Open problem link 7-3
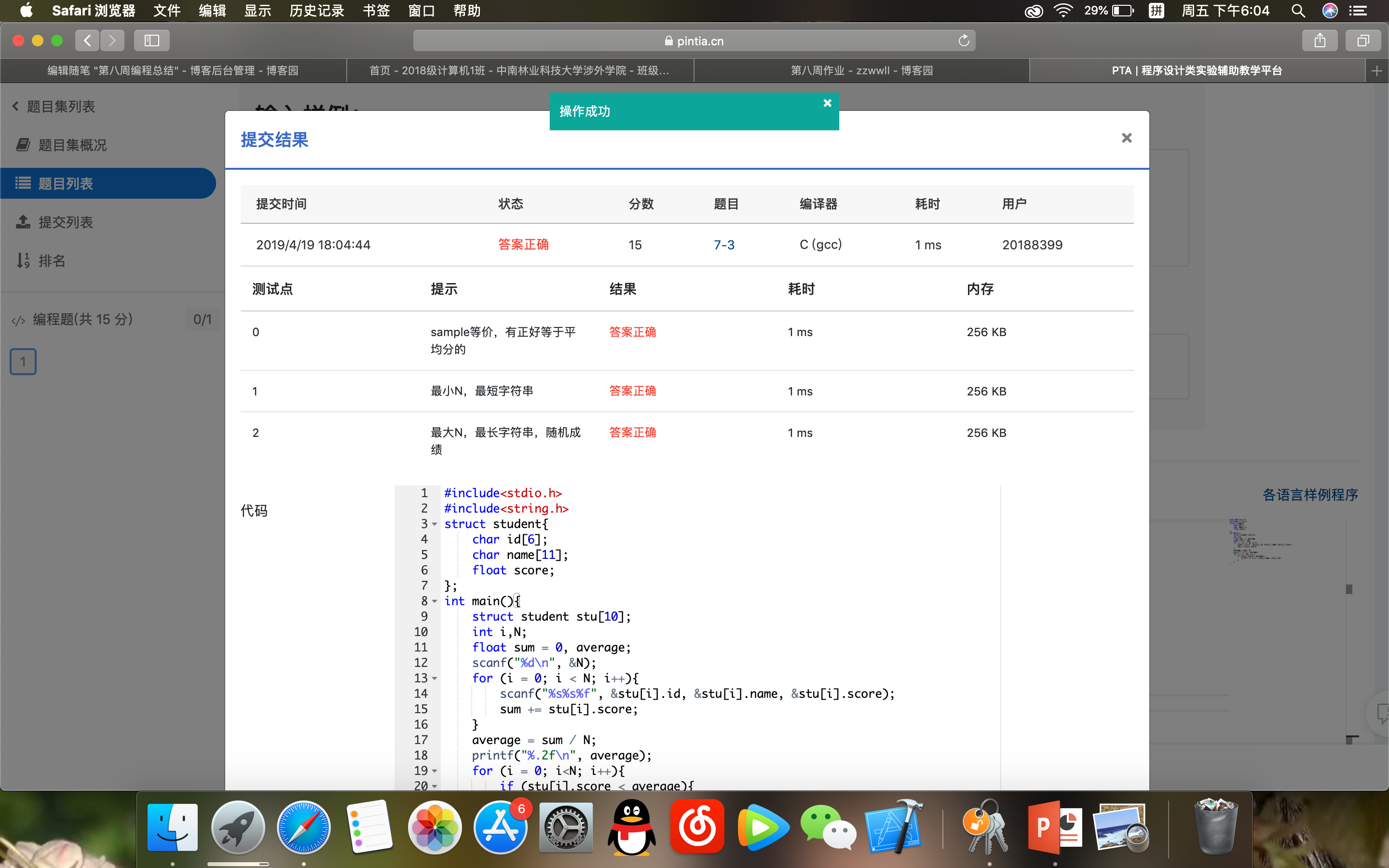 (724, 244)
